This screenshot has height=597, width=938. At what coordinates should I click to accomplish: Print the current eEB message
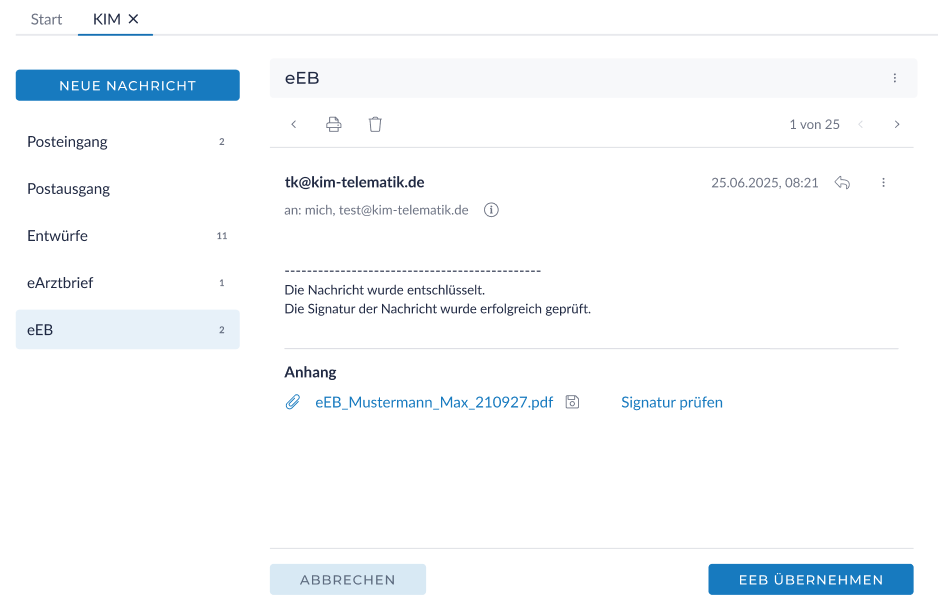(x=334, y=125)
